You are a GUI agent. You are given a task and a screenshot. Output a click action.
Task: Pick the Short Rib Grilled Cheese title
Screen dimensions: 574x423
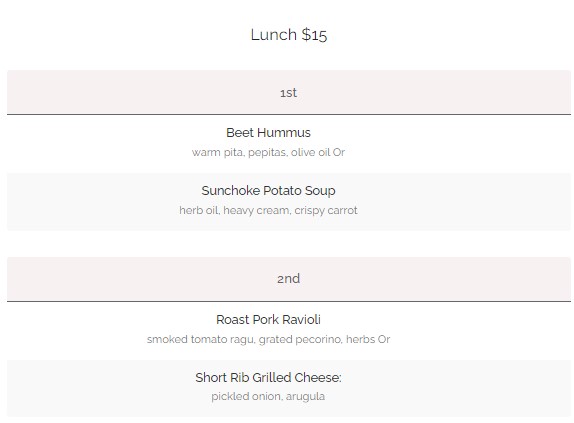point(268,377)
